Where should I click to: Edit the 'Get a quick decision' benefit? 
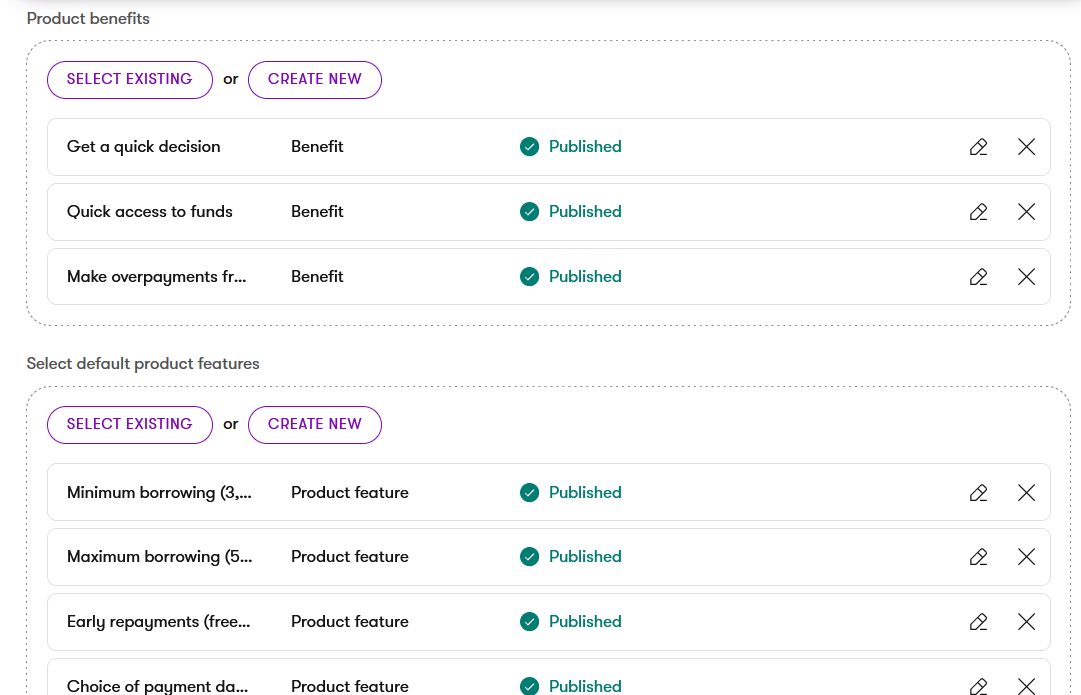point(978,147)
